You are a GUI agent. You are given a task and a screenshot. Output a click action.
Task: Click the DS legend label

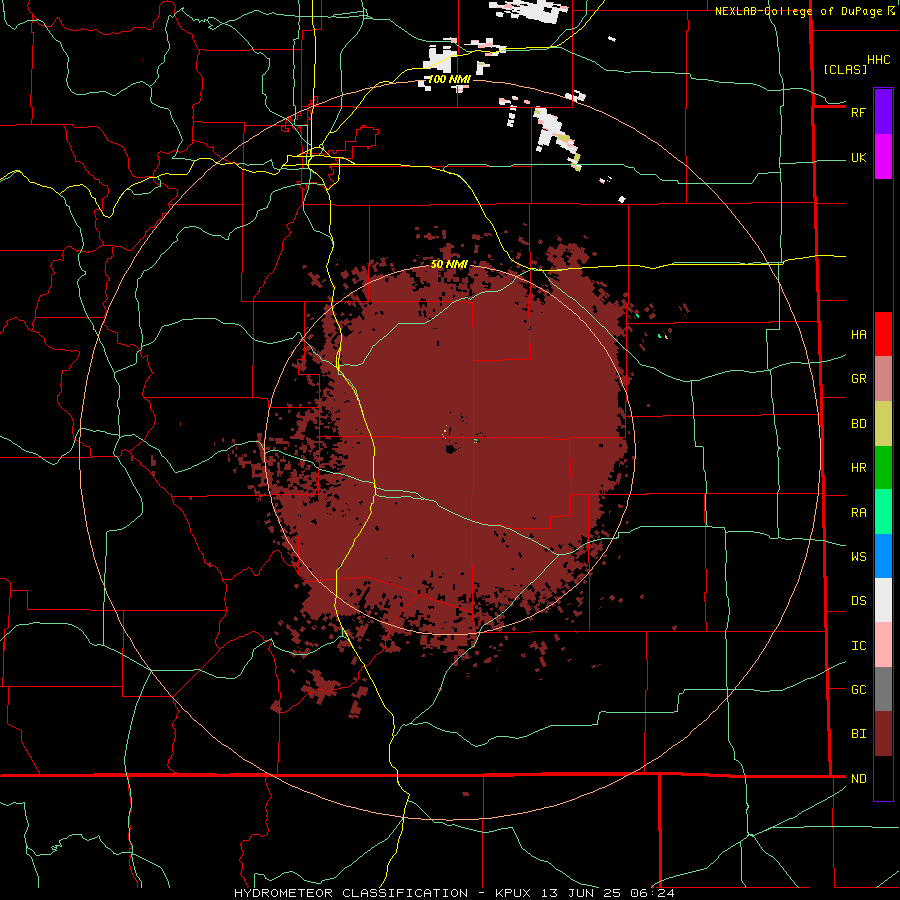(858, 601)
